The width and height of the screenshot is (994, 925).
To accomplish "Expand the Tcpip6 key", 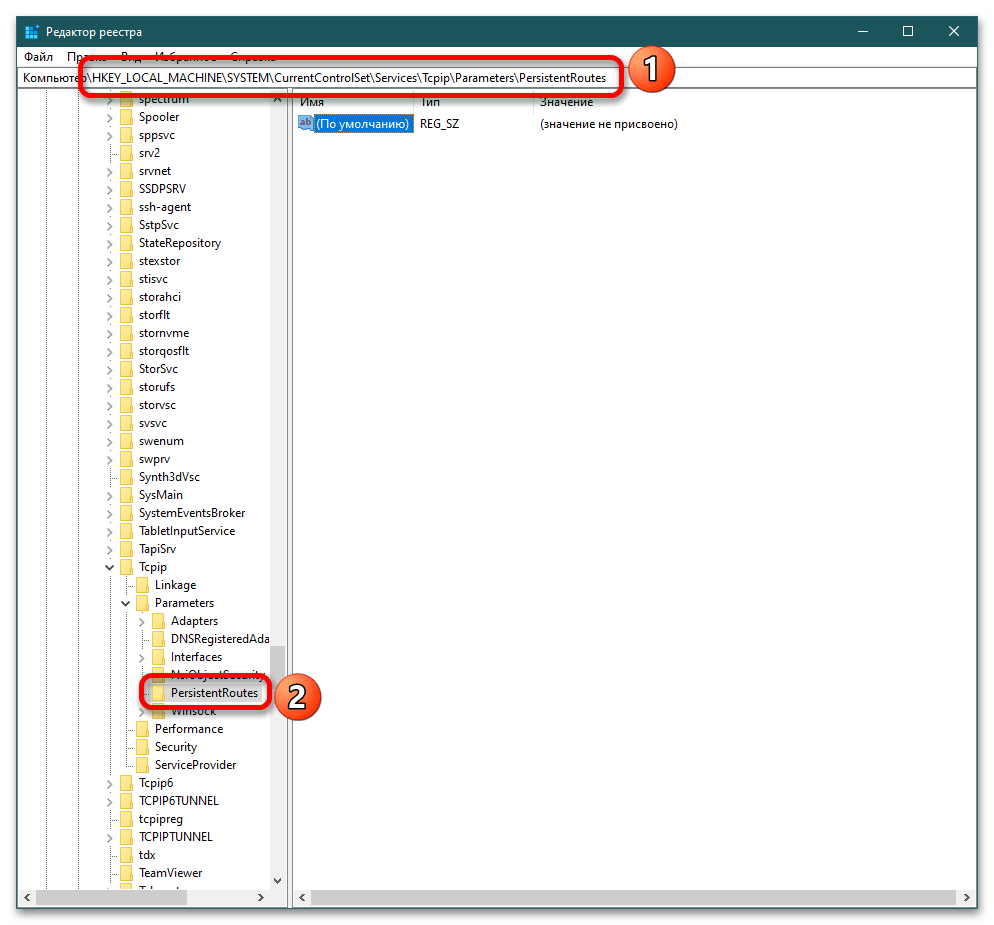I will pos(110,784).
